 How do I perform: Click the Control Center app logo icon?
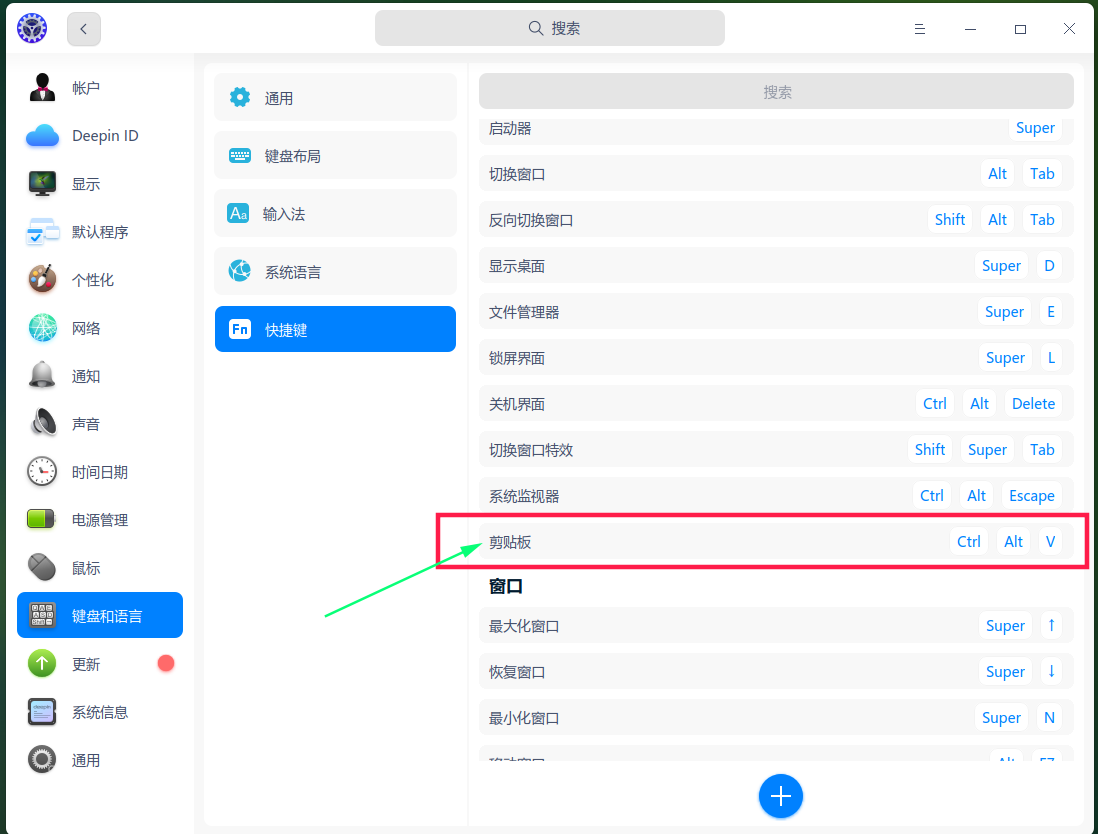[32, 29]
